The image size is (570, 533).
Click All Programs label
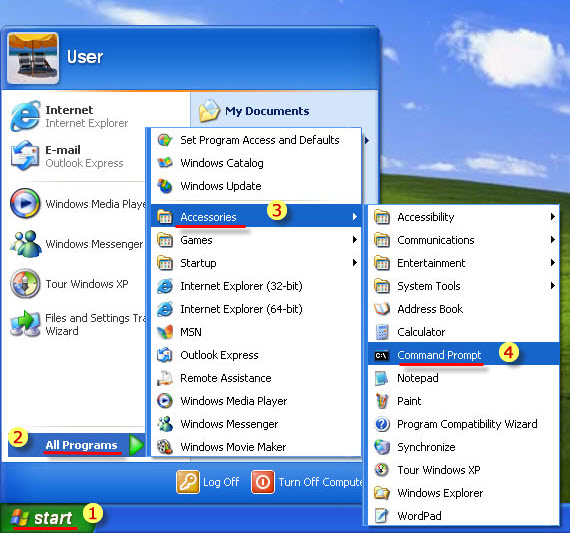click(81, 445)
